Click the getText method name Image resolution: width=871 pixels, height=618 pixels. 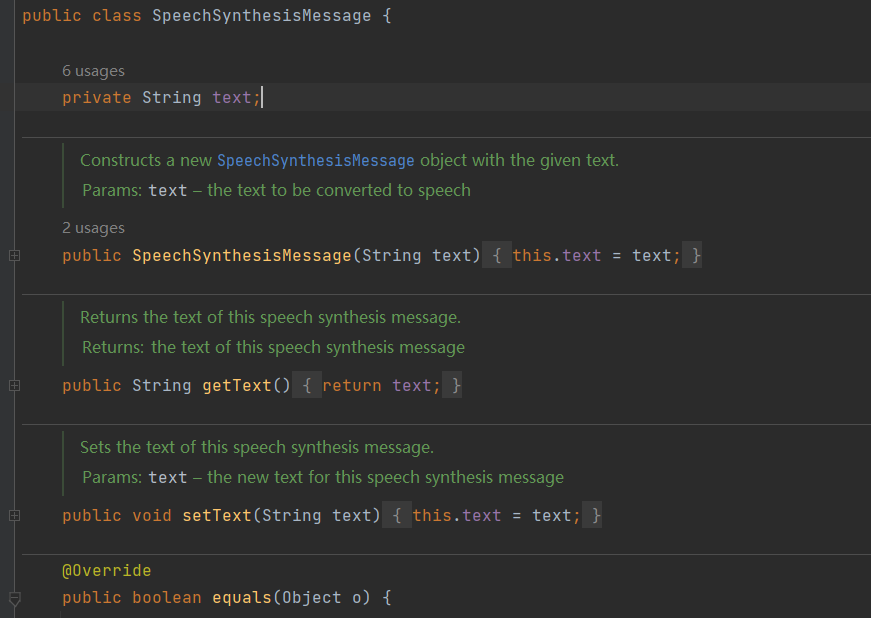pos(237,385)
